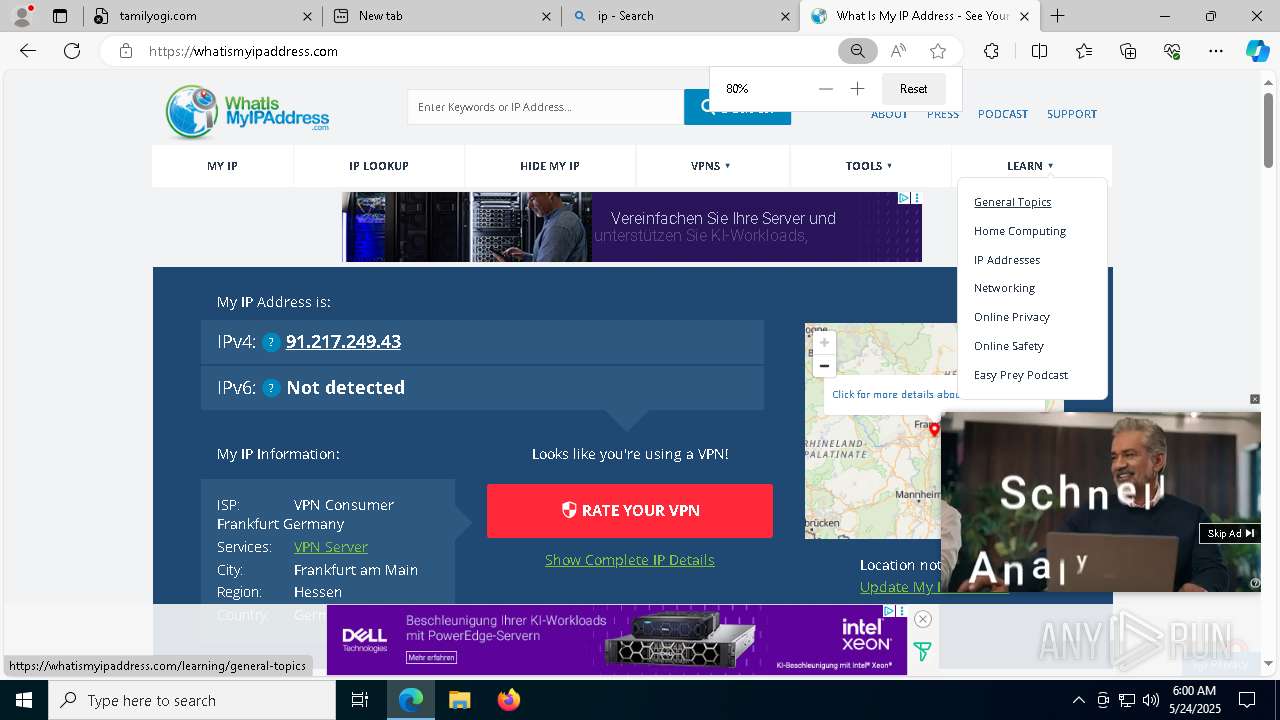1280x720 pixels.
Task: Open Browser essentials heart icon
Action: coord(1172,51)
